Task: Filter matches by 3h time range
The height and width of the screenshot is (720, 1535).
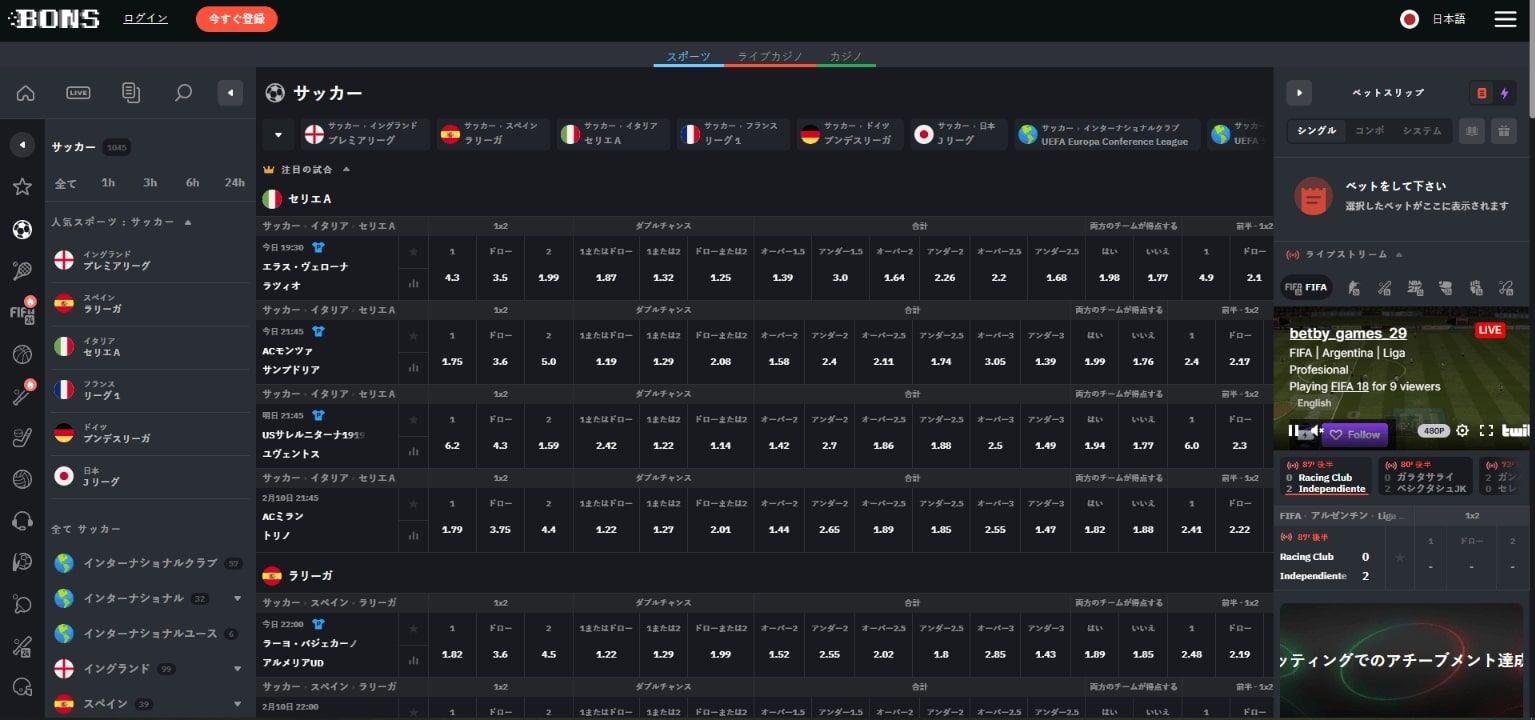Action: 150,183
